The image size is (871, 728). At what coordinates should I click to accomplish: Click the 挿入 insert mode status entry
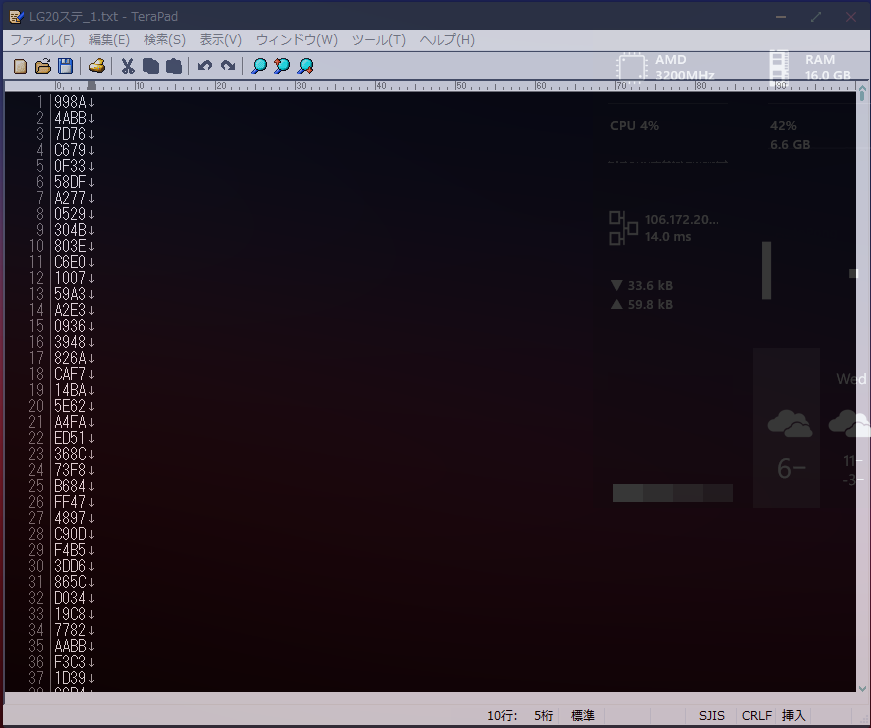pyautogui.click(x=793, y=716)
